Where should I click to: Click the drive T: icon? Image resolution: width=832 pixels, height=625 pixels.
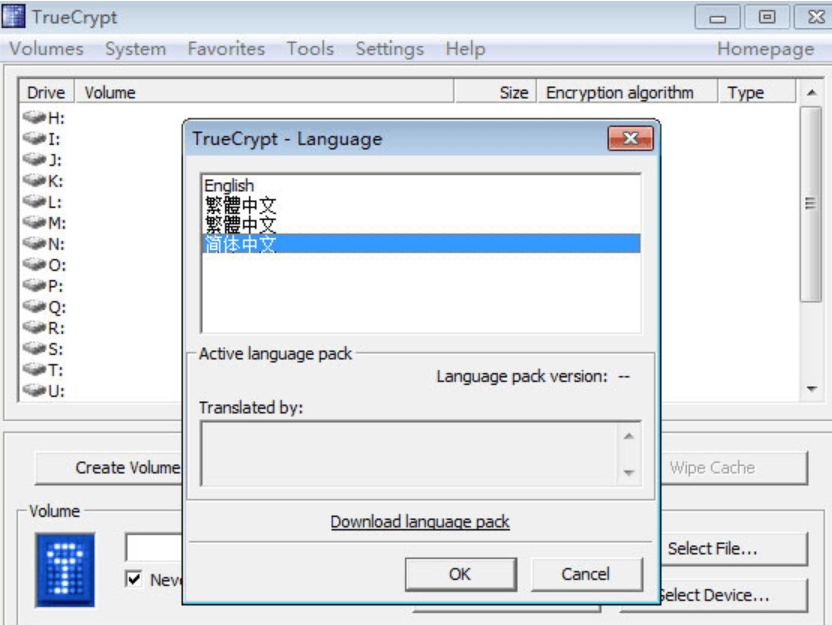point(34,370)
